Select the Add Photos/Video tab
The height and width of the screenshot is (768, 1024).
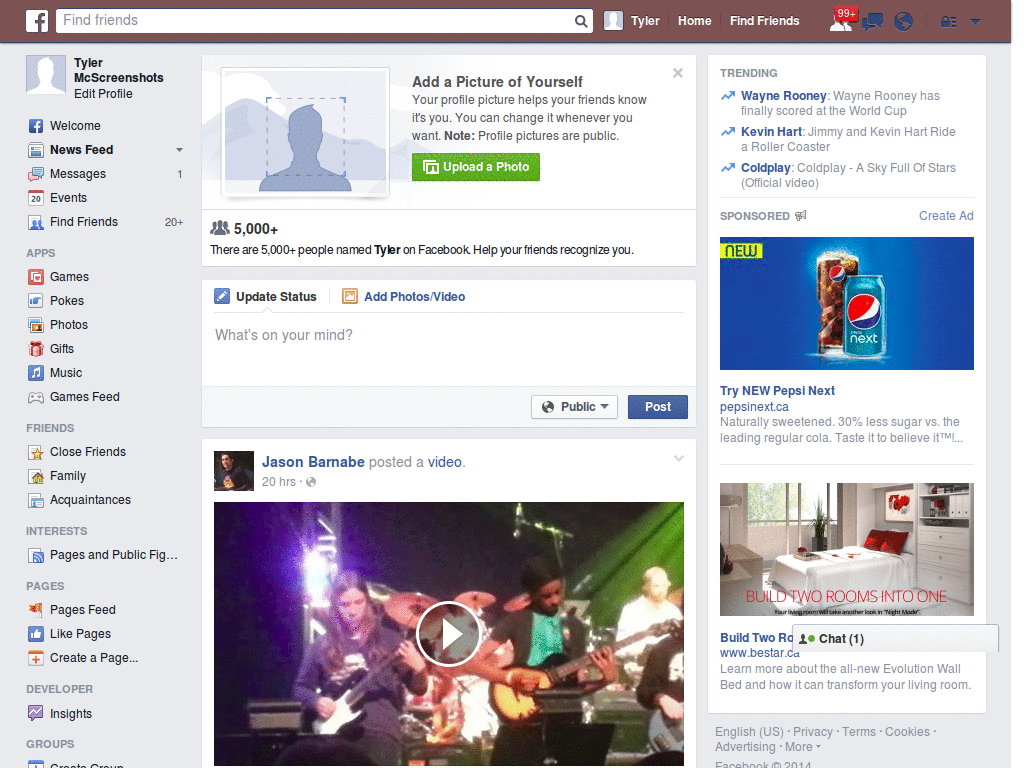404,296
